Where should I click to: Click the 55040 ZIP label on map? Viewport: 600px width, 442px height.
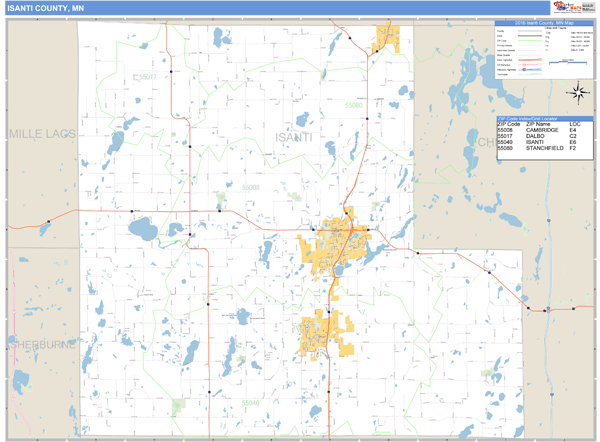point(252,401)
